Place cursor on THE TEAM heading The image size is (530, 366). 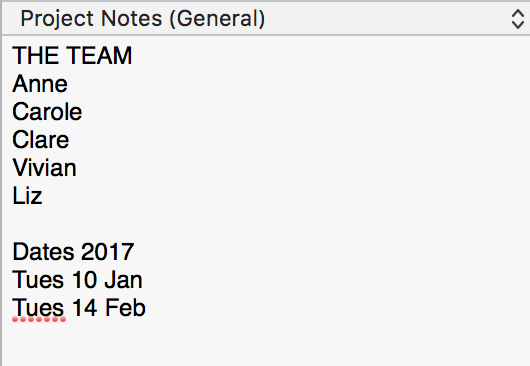point(72,55)
